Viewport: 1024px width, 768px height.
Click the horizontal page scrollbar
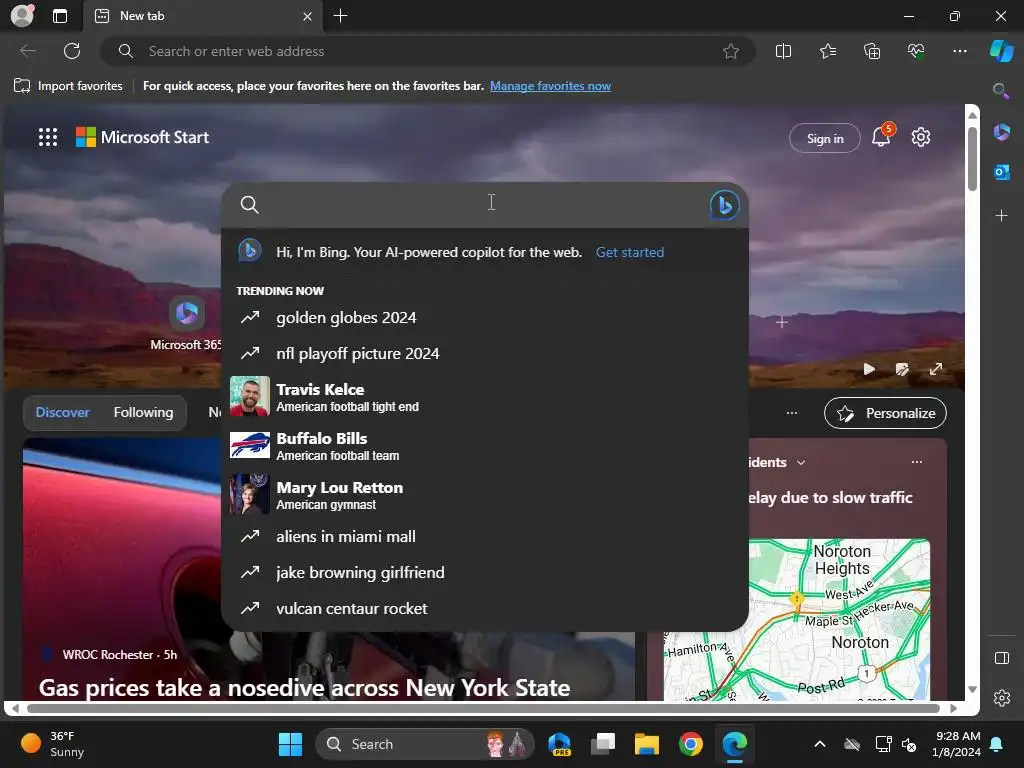point(483,708)
